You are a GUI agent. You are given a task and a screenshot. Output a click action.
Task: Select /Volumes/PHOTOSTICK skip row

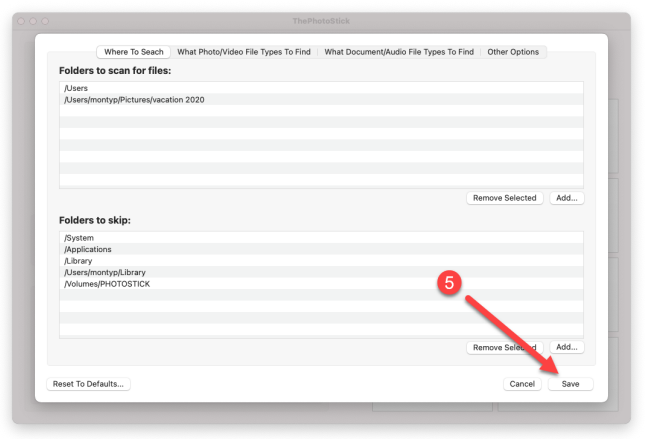coord(321,284)
